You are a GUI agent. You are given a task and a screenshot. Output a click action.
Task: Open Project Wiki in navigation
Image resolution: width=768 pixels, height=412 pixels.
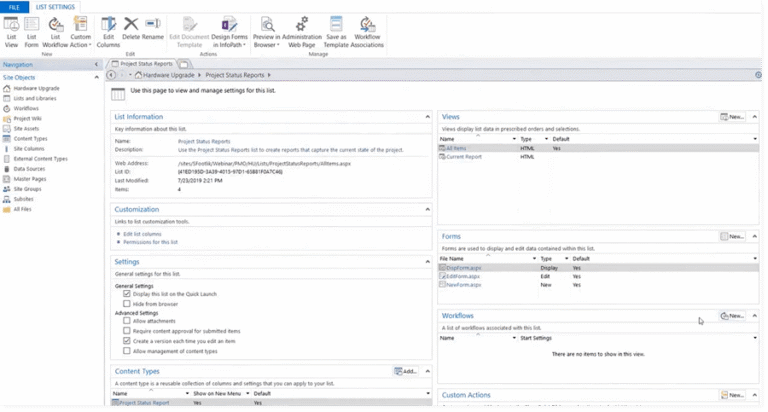click(27, 119)
